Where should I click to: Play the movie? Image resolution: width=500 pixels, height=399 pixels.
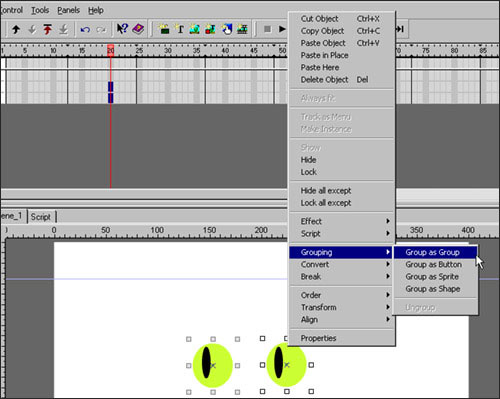282,29
